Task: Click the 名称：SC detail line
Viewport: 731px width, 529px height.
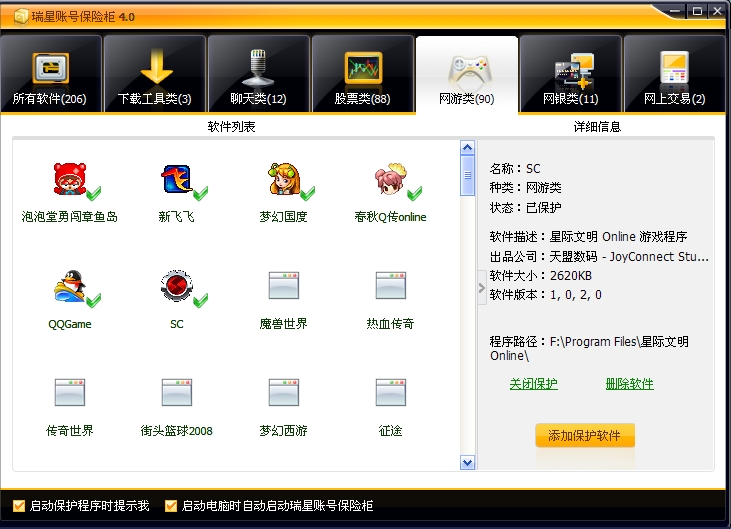Action: tap(515, 169)
